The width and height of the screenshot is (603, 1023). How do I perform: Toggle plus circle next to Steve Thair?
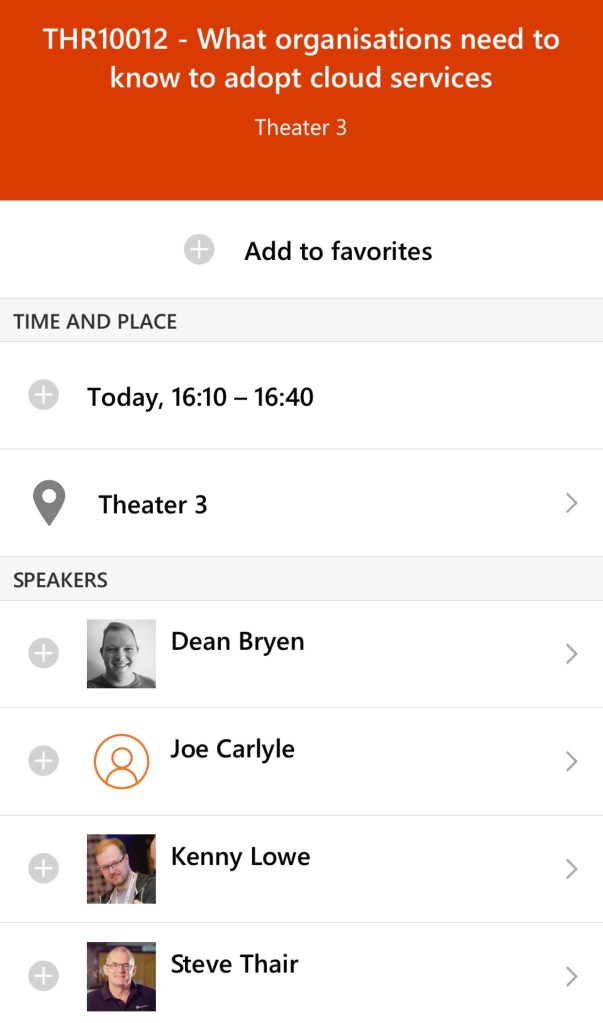point(43,976)
